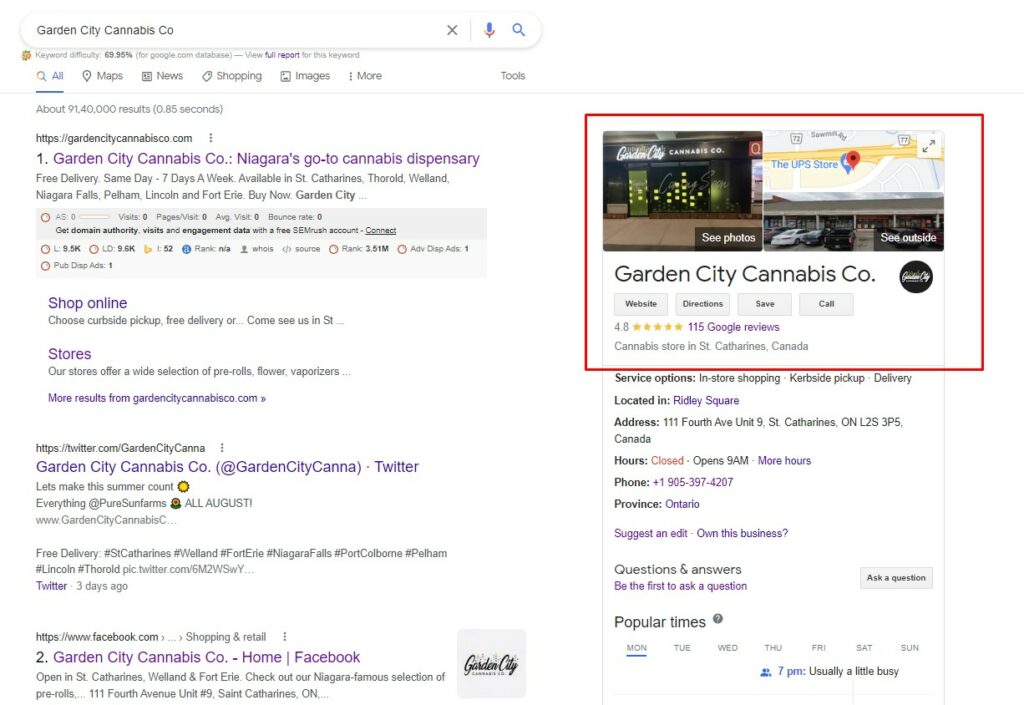Click the Twitter source link under tweet
The image size is (1024, 705).
(52, 586)
